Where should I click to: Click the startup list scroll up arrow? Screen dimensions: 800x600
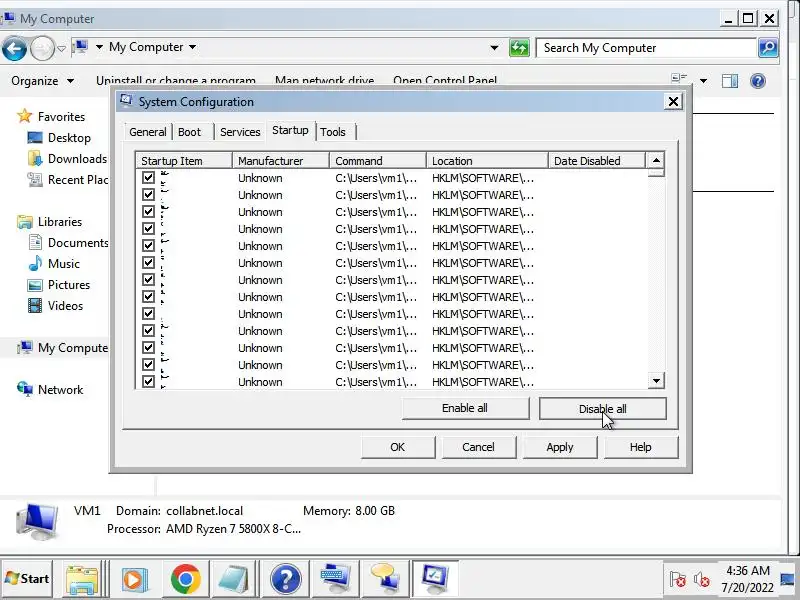(656, 160)
